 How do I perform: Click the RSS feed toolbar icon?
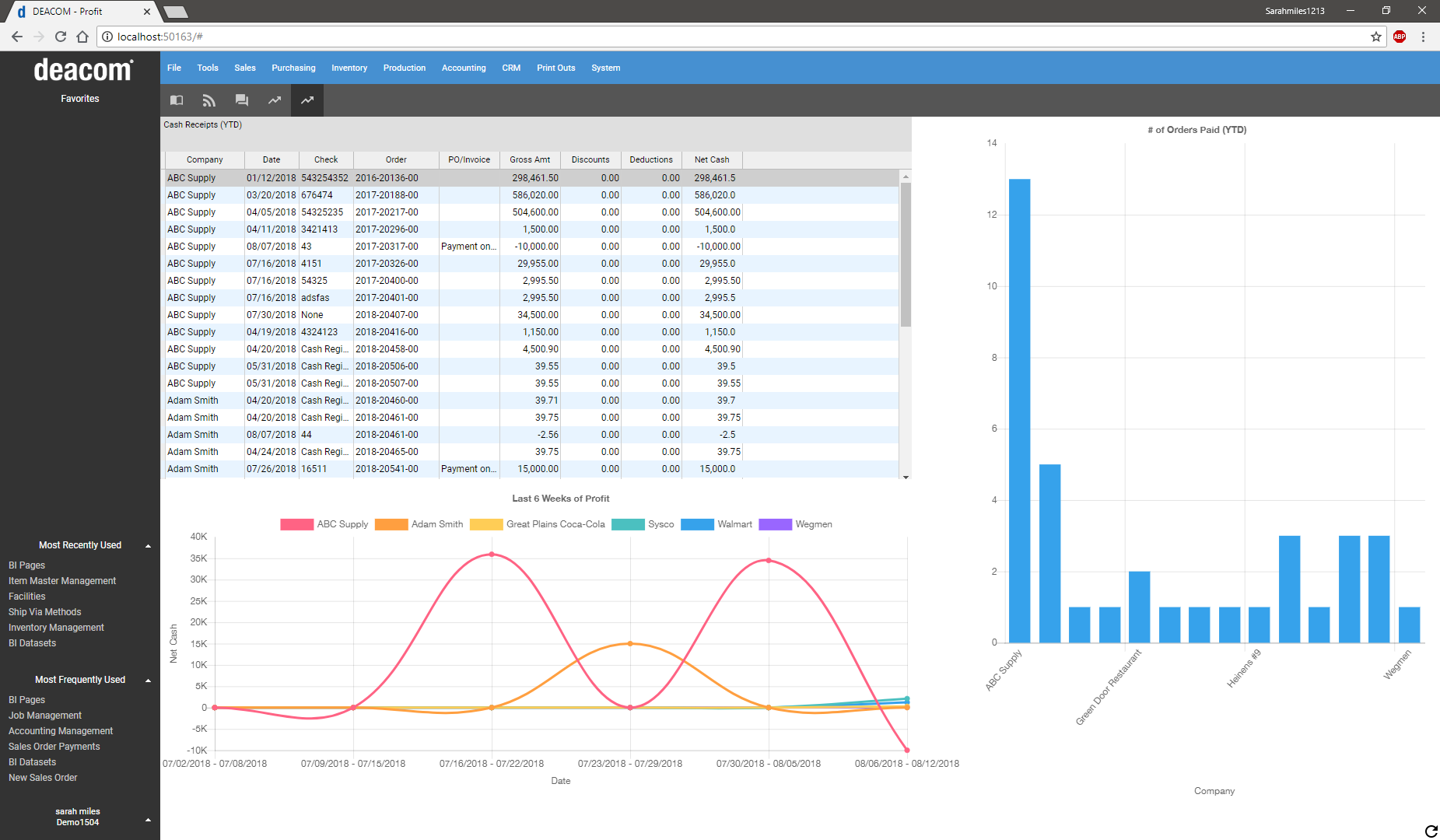pyautogui.click(x=209, y=100)
